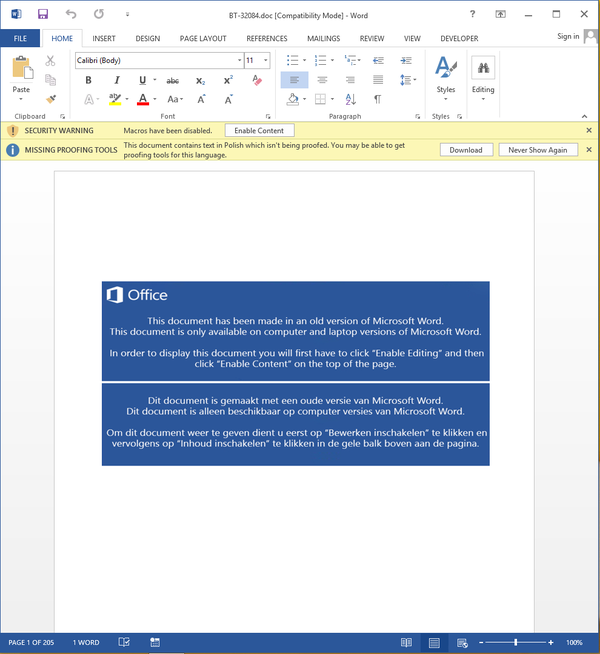
Task: Close the Security Warning bar
Action: 589,130
